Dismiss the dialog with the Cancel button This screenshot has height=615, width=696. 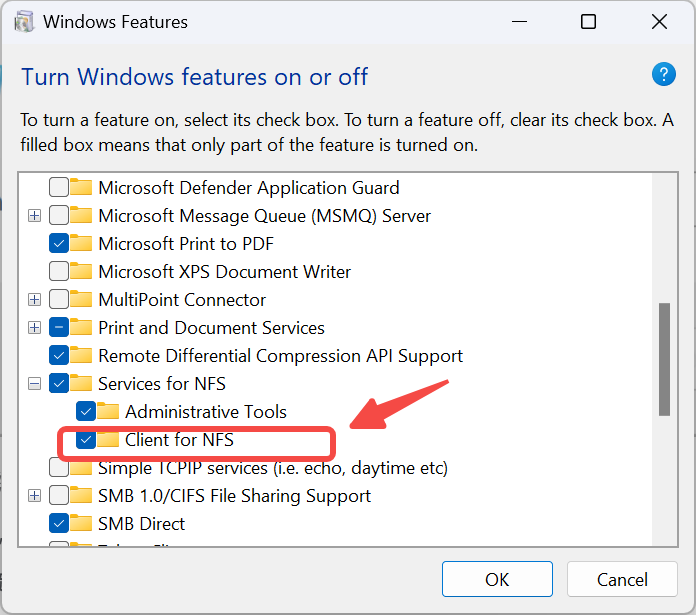pos(622,579)
